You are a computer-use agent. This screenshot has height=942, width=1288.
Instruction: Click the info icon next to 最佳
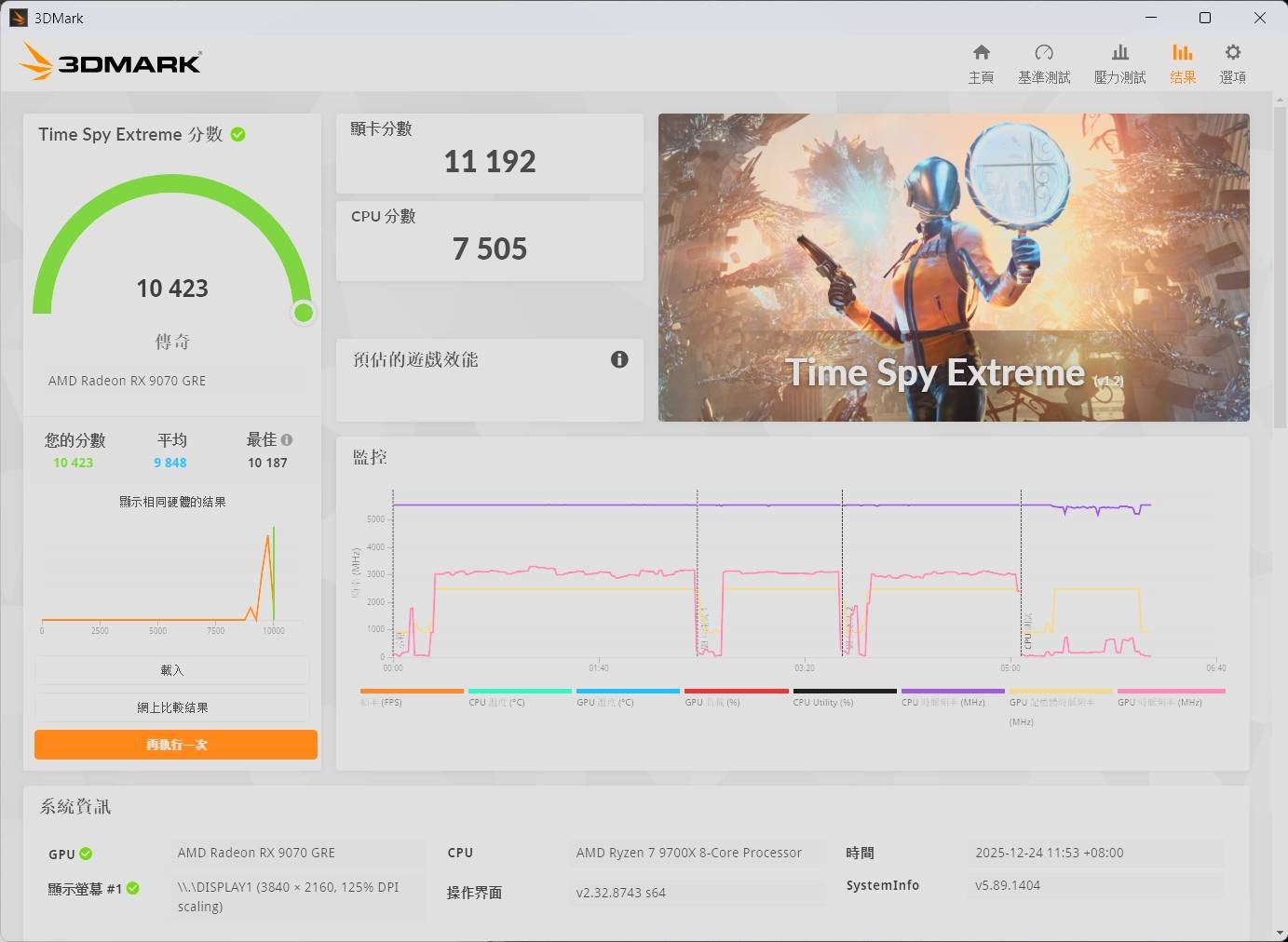[x=287, y=439]
